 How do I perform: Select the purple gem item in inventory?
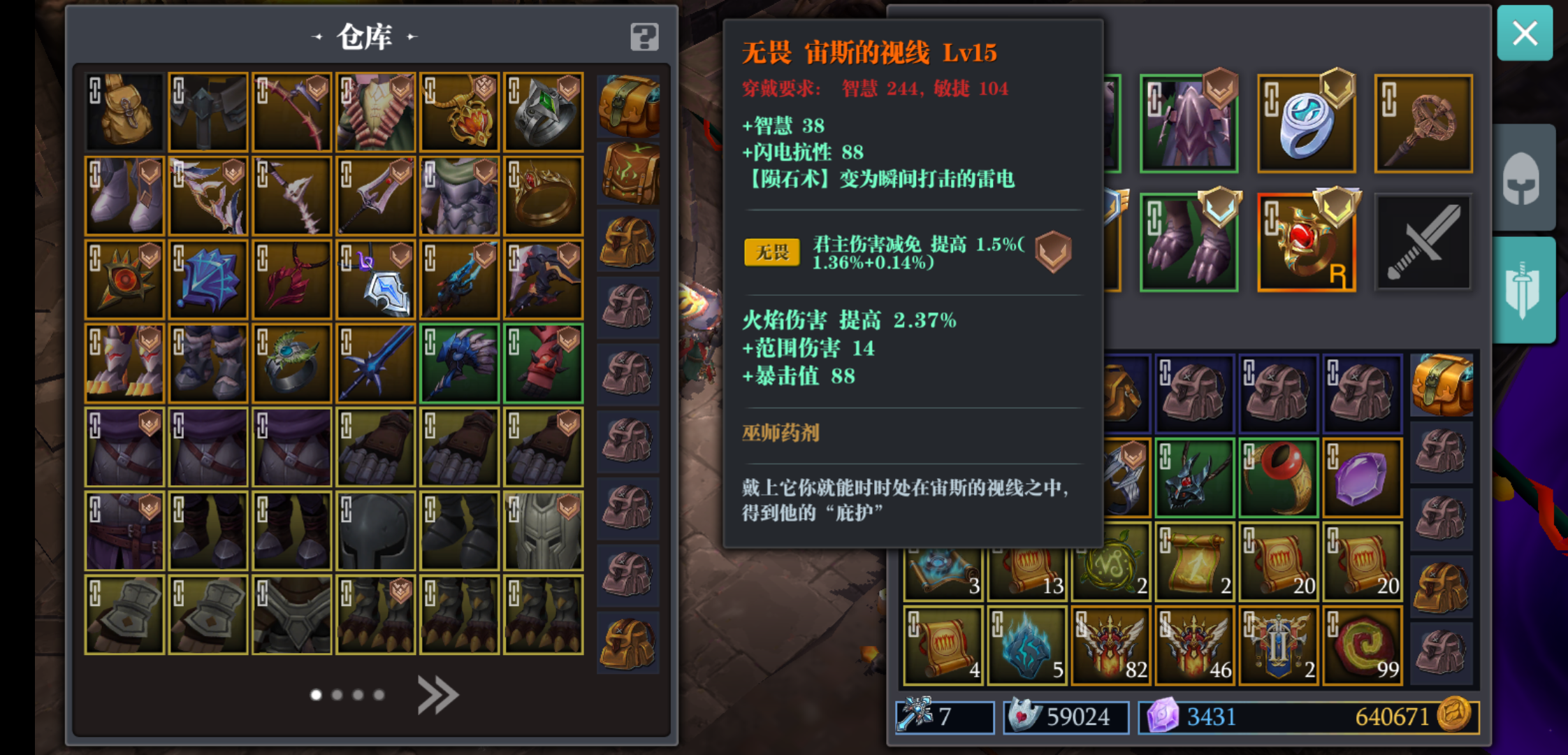[x=1363, y=479]
